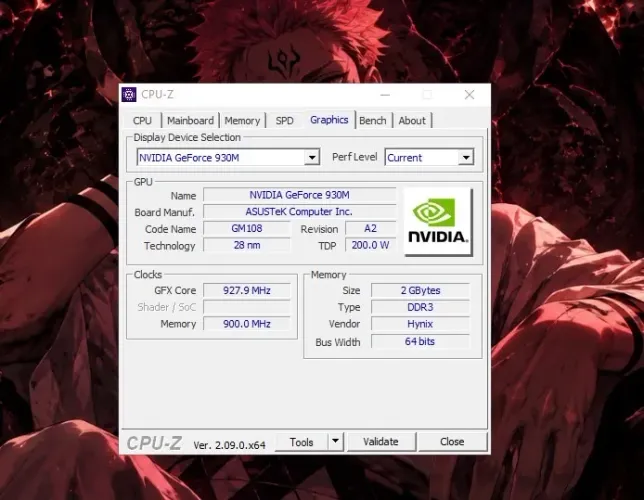Image resolution: width=644 pixels, height=500 pixels.
Task: Click the CPU-Z app icon in title bar
Action: (x=129, y=94)
